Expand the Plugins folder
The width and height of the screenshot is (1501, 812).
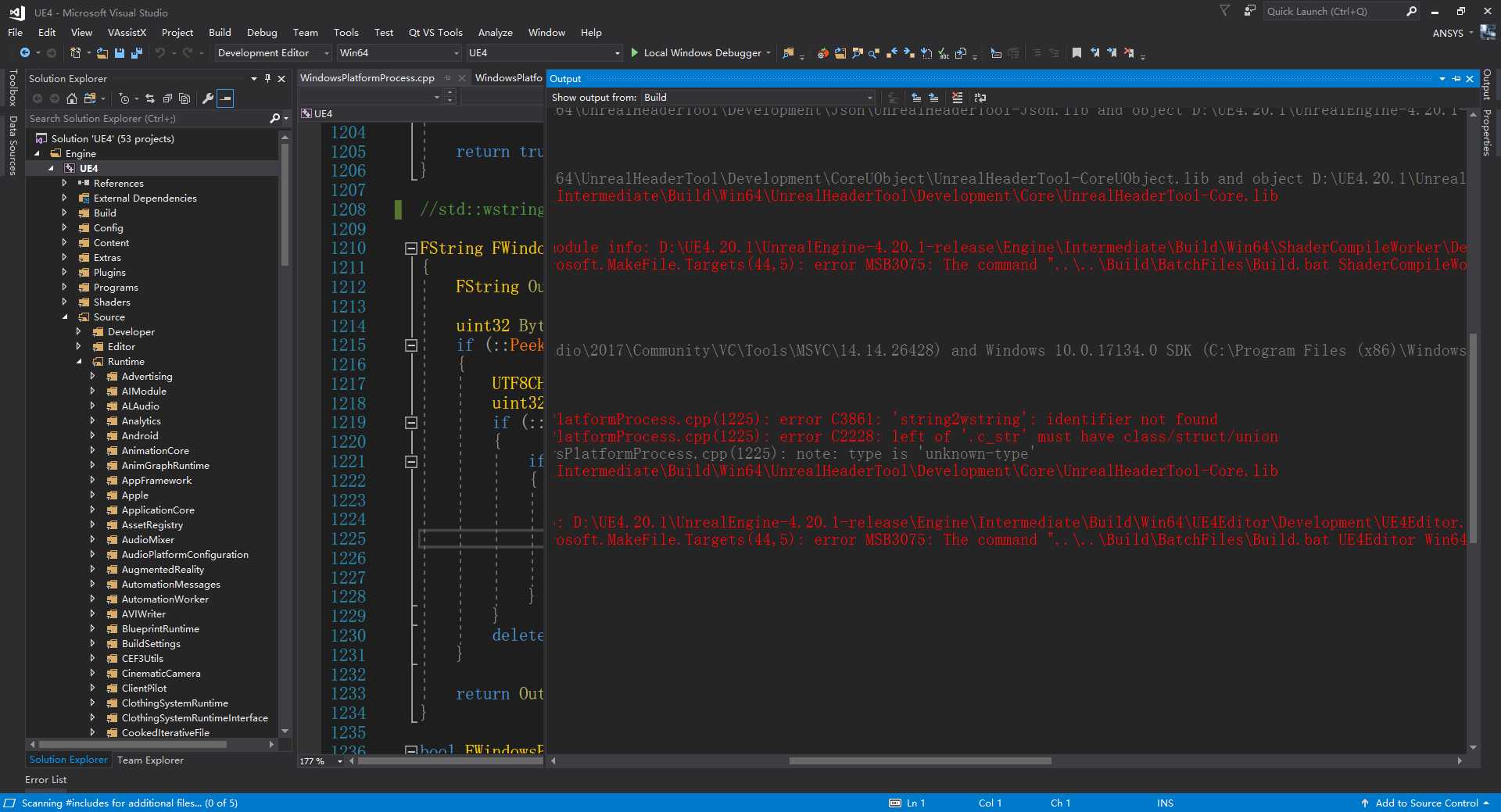tap(65, 272)
